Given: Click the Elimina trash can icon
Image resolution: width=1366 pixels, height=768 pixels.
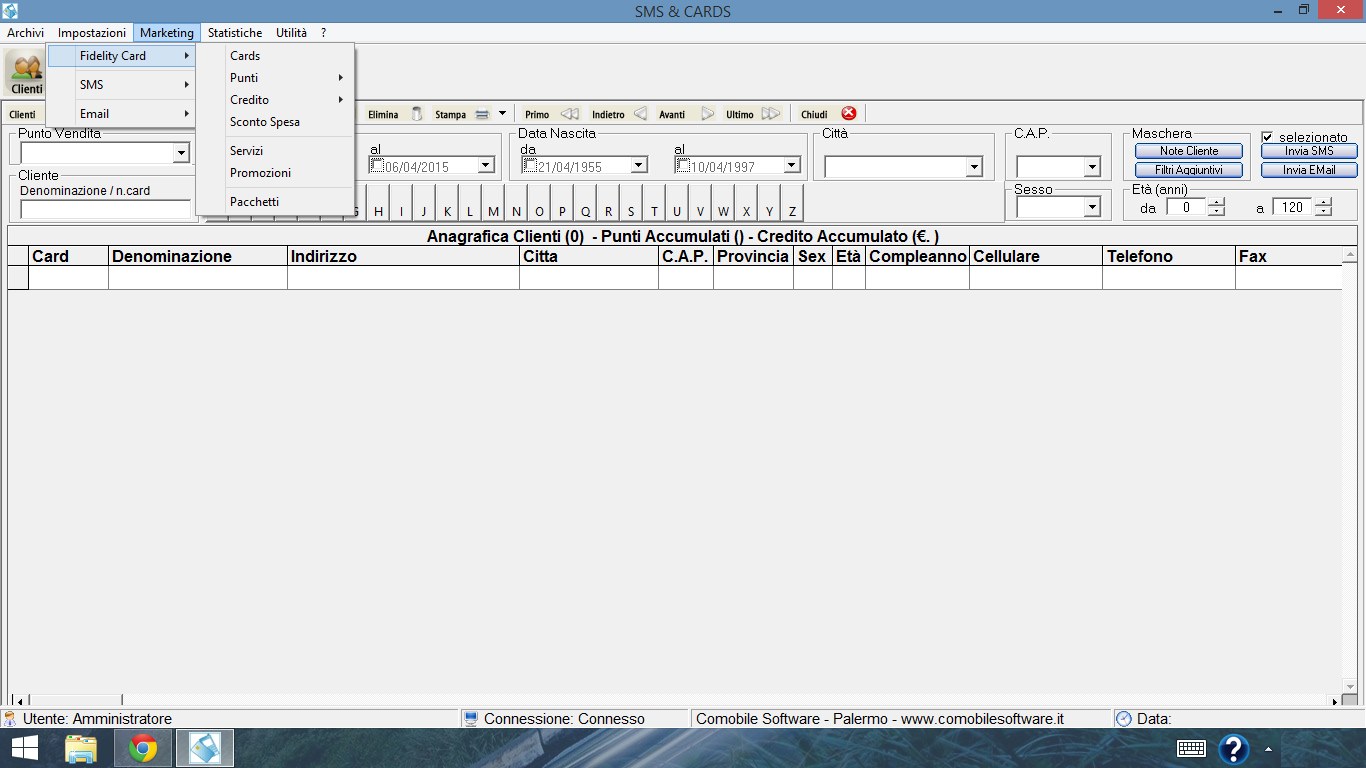Looking at the screenshot, I should [x=417, y=114].
